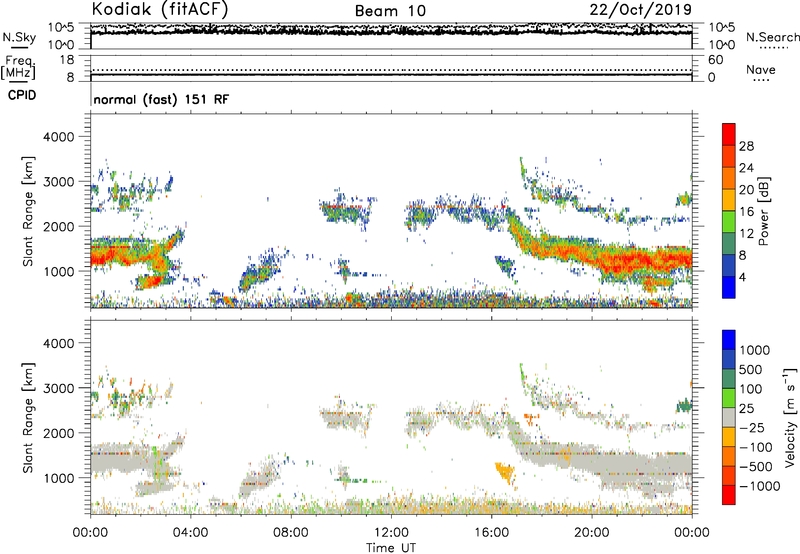Click the frequency trace line in Freq panel
This screenshot has width=800, height=554.
(391, 75)
